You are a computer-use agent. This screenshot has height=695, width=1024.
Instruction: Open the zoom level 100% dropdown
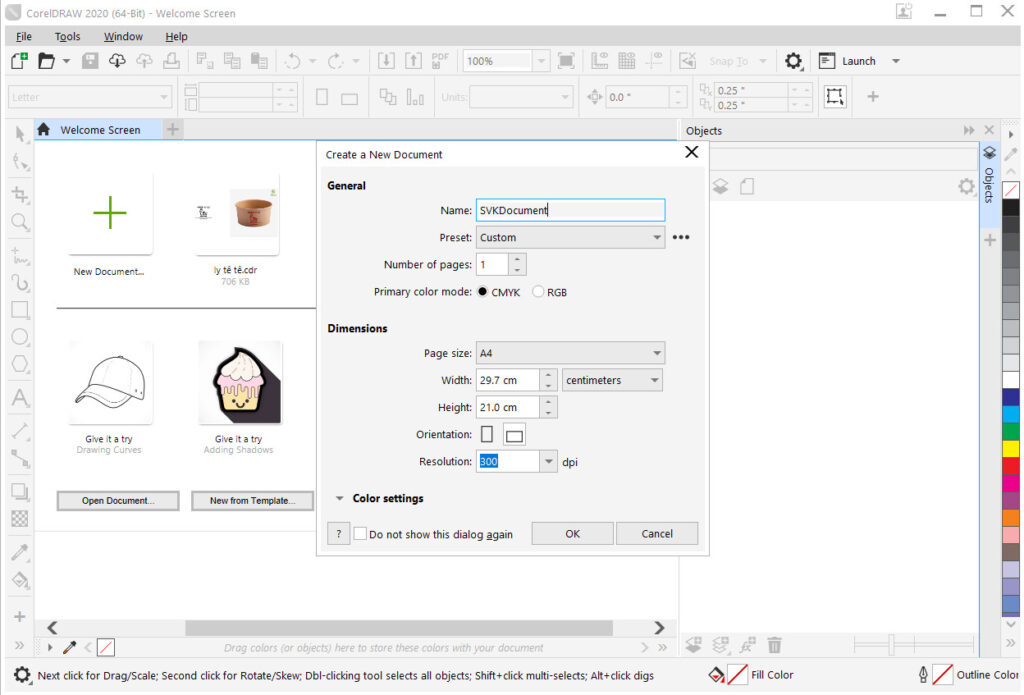tap(541, 61)
